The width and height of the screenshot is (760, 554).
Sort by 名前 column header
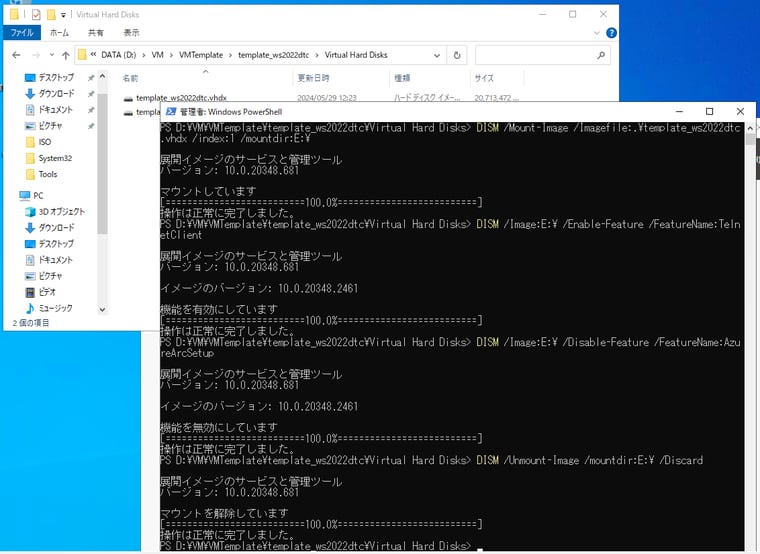[x=130, y=78]
